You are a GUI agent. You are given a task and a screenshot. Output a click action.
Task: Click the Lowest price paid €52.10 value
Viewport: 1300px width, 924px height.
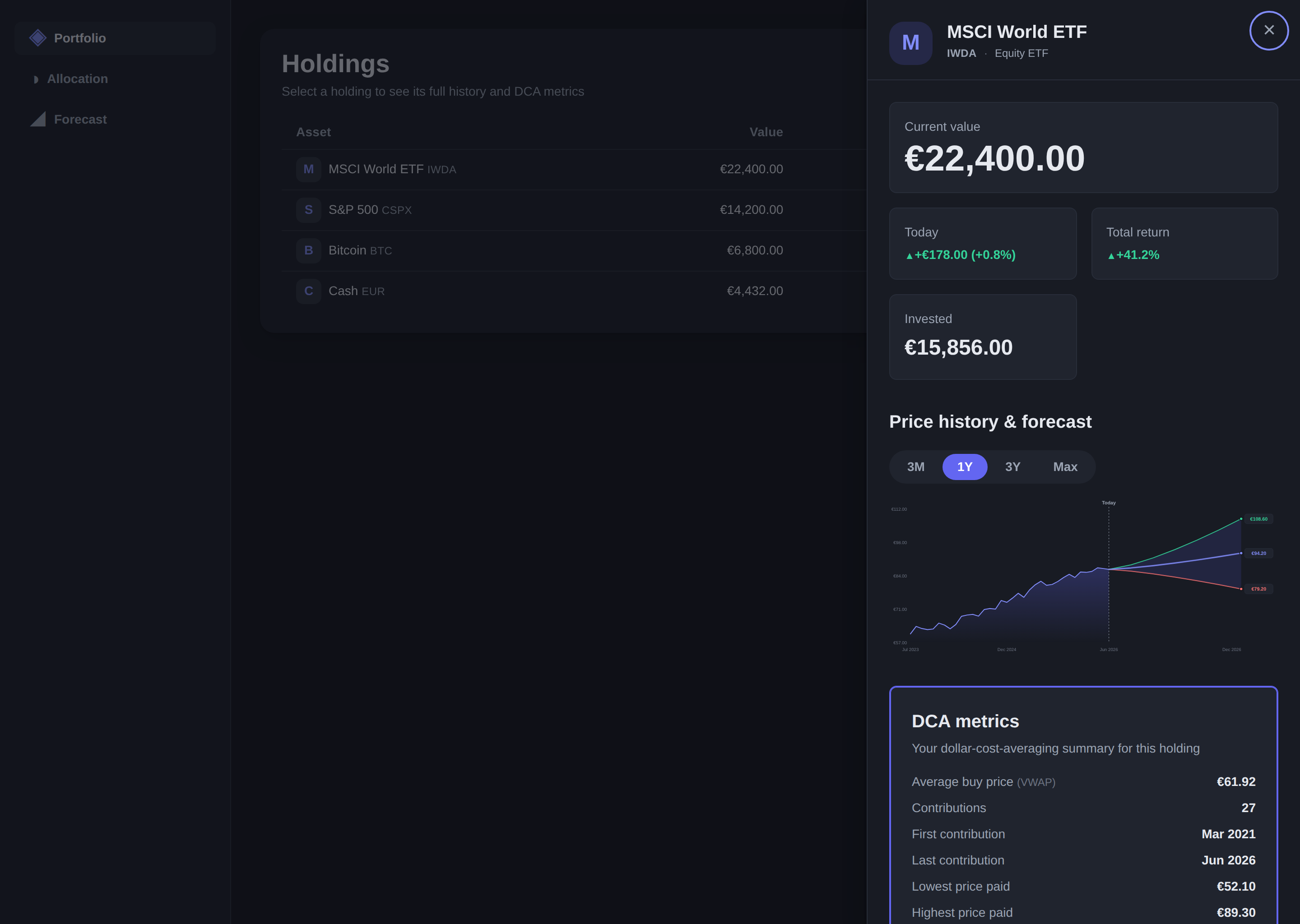[1236, 887]
